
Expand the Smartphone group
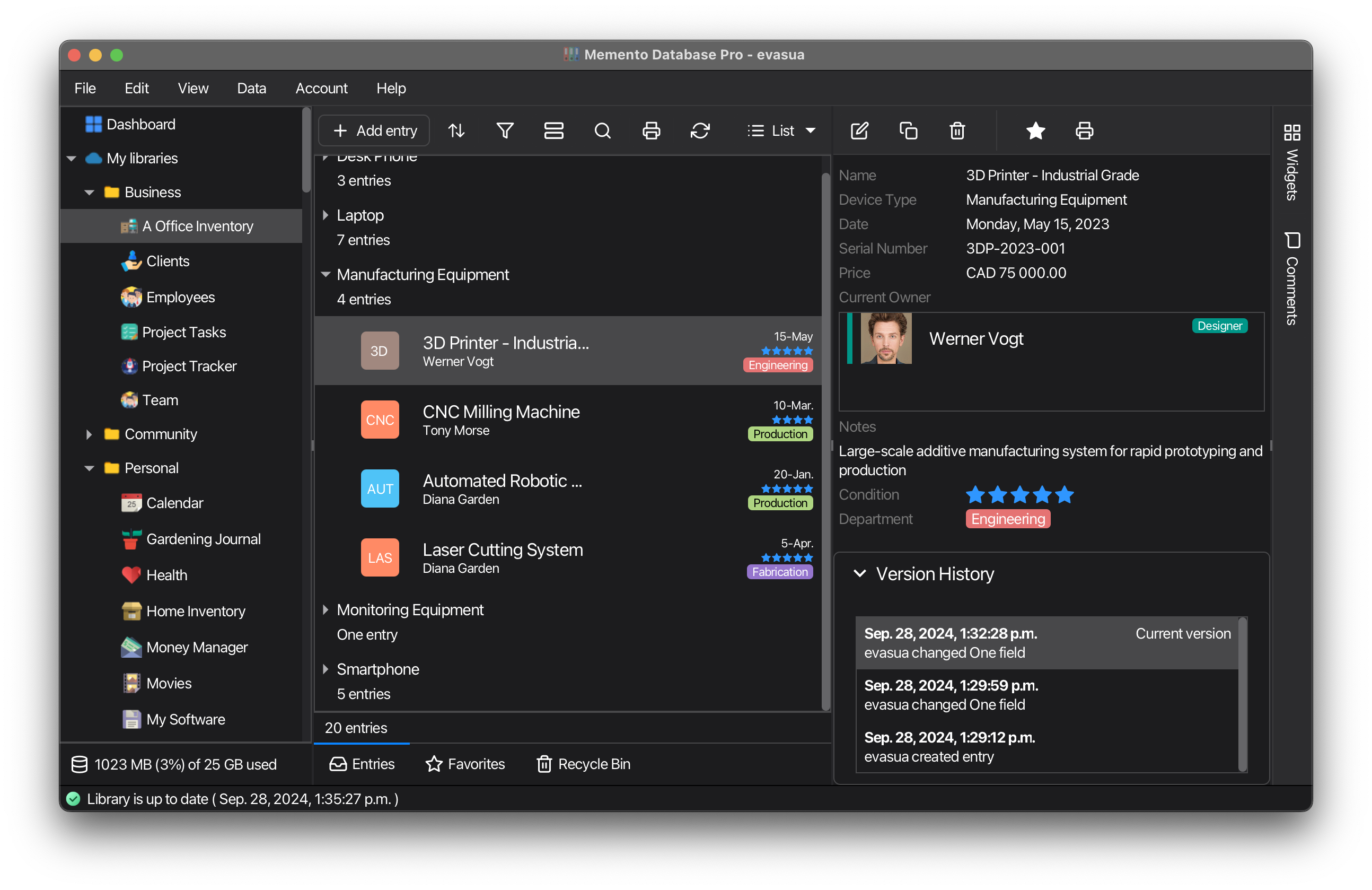click(x=326, y=669)
